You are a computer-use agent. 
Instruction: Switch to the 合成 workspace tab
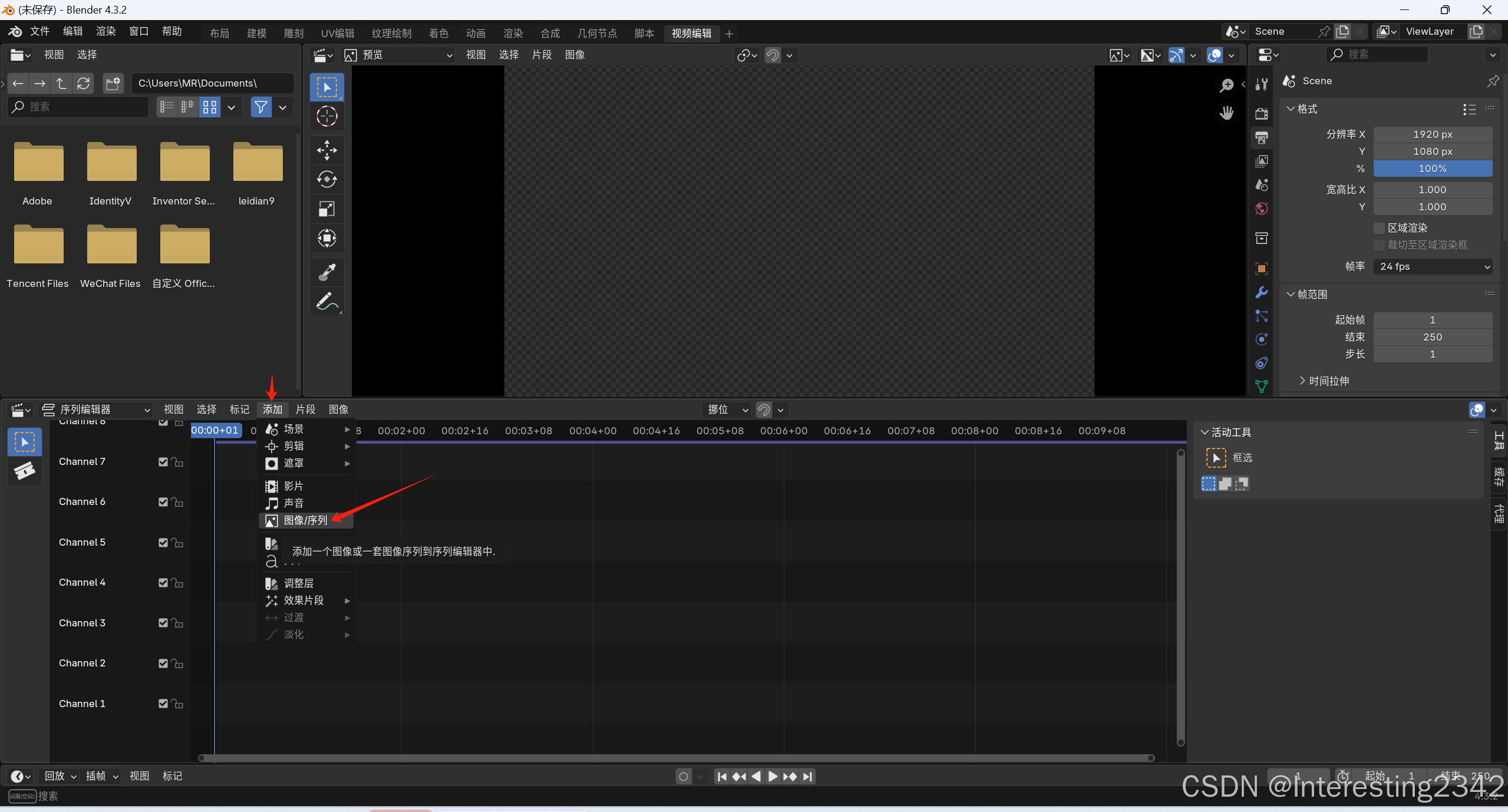point(550,34)
